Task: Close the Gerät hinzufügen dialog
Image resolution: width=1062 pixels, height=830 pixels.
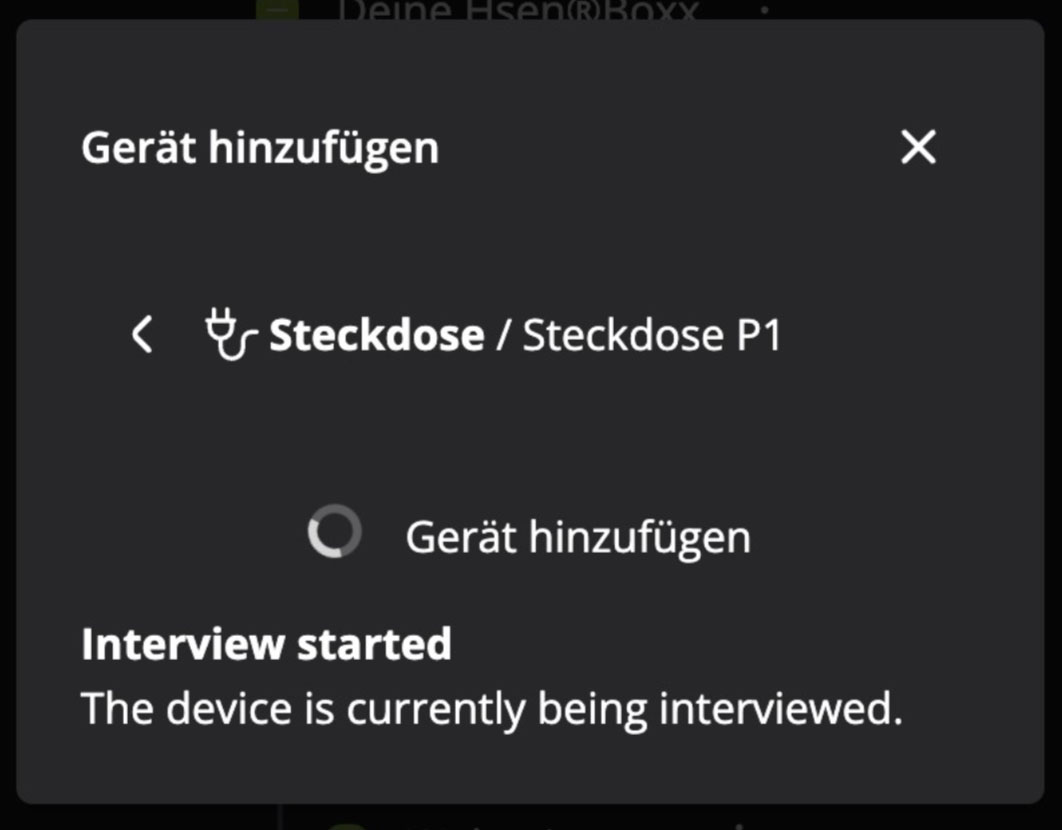Action: pyautogui.click(x=917, y=147)
